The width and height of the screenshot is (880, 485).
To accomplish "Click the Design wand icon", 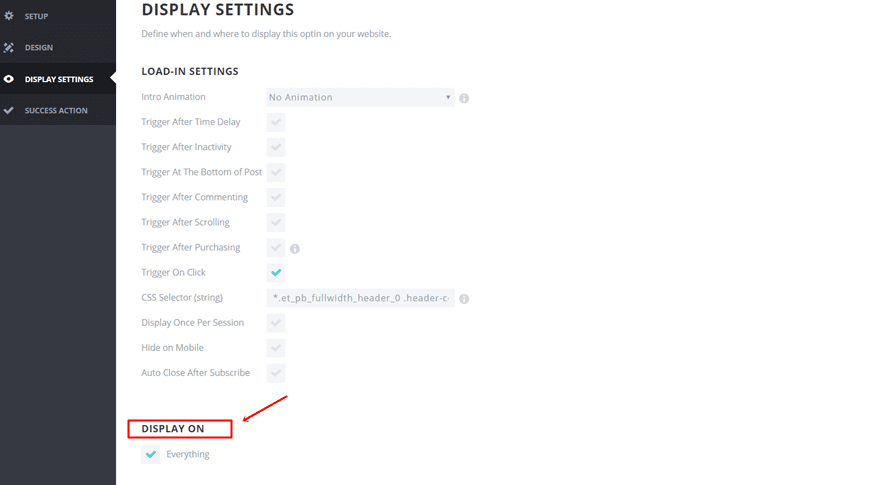I will pos(9,48).
